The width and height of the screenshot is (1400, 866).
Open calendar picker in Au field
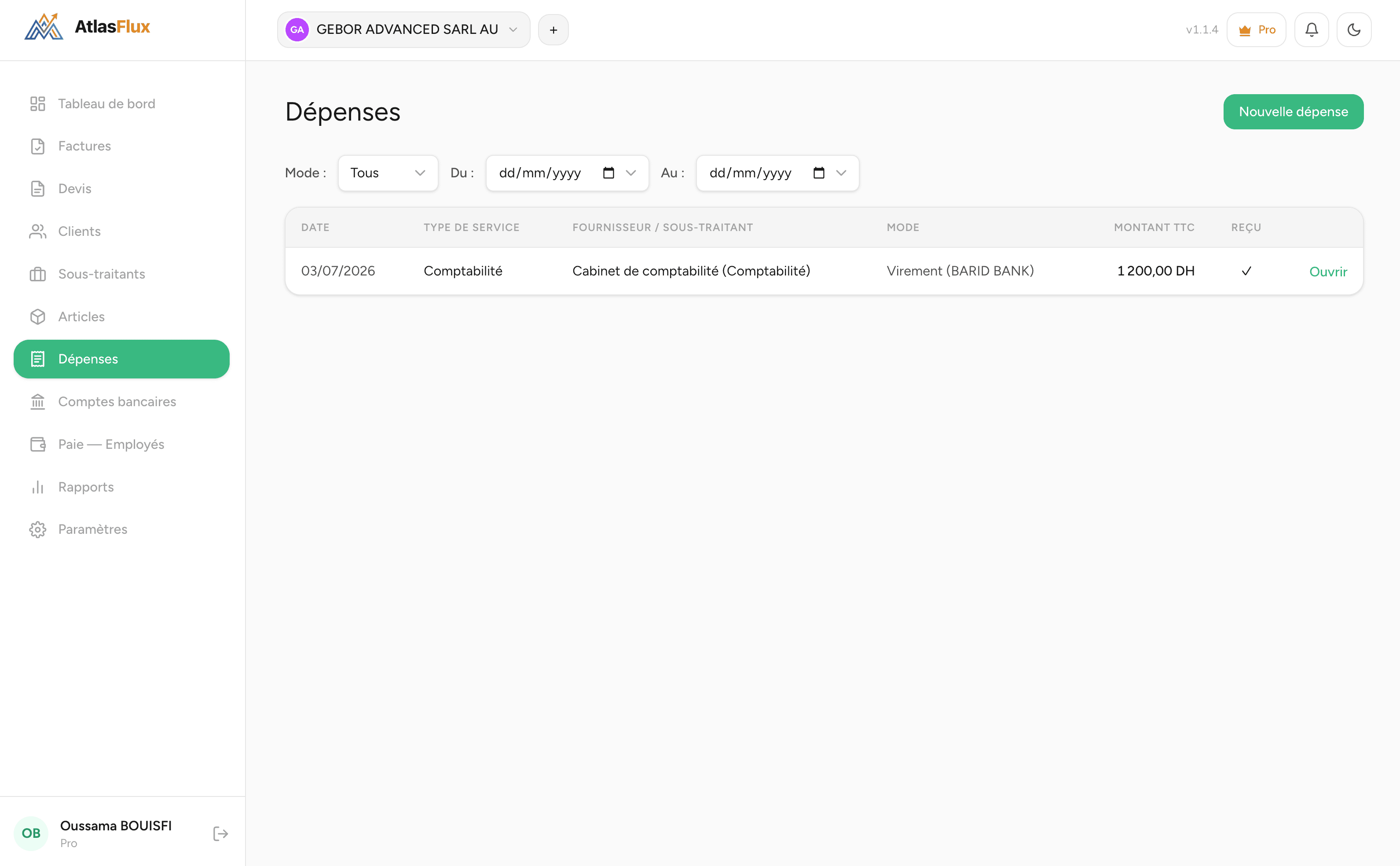tap(819, 173)
